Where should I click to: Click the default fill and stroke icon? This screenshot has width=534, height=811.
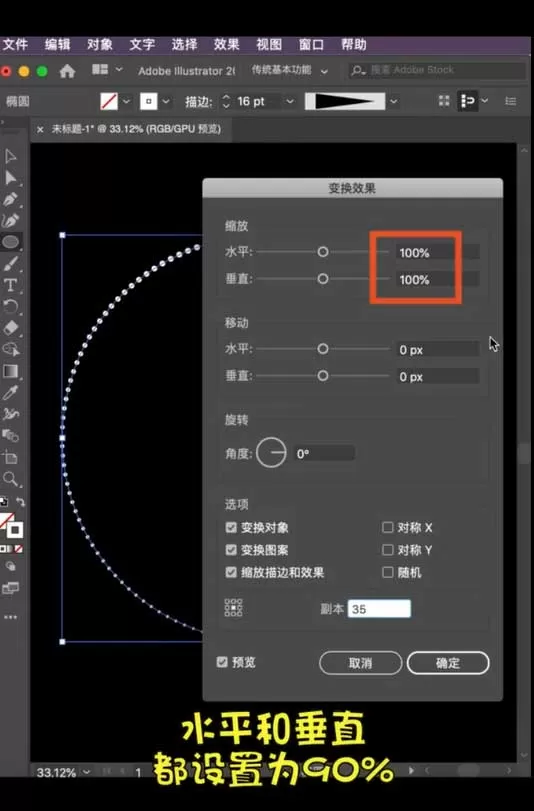4,502
